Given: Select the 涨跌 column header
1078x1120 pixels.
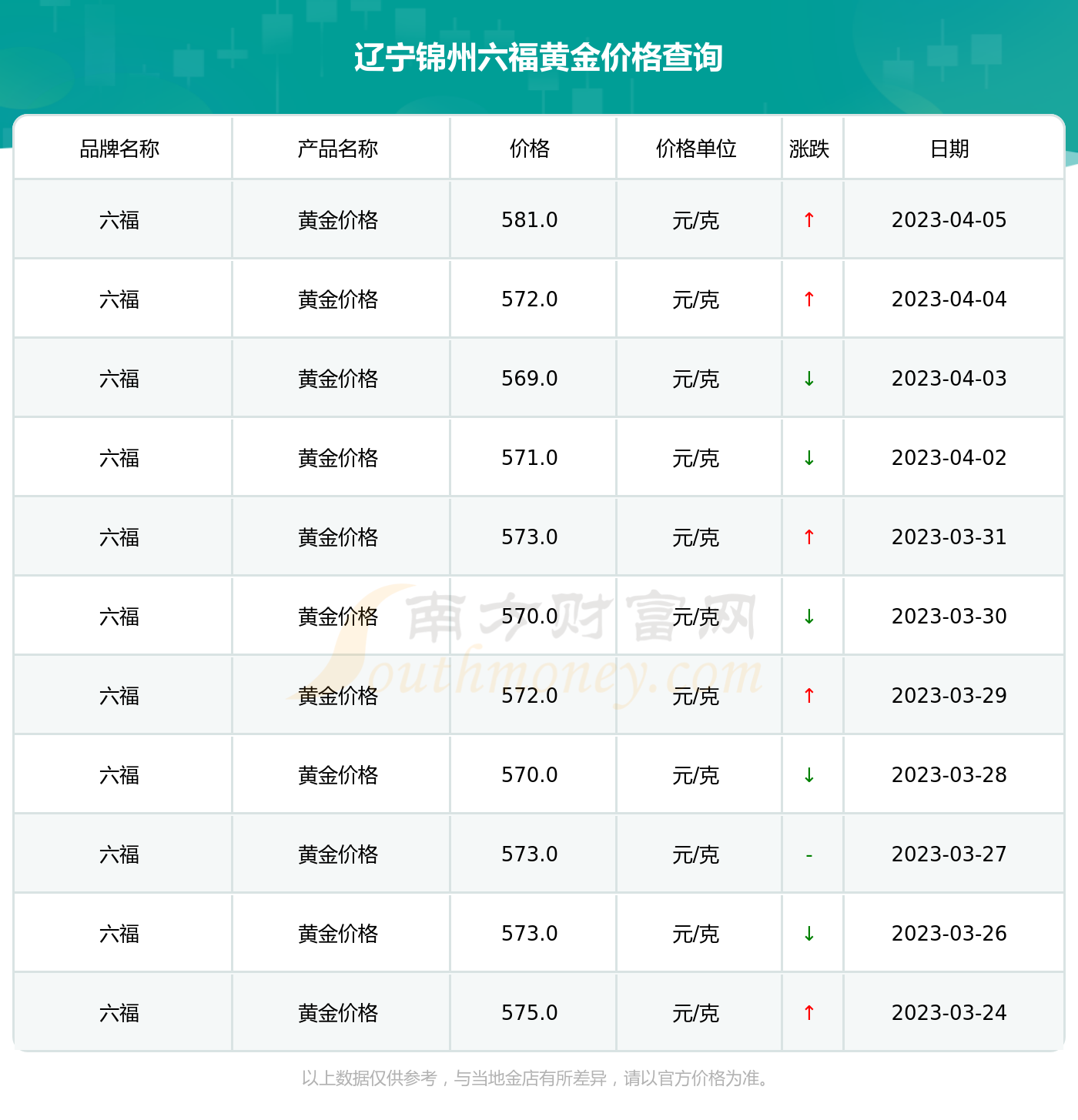Looking at the screenshot, I should [809, 149].
